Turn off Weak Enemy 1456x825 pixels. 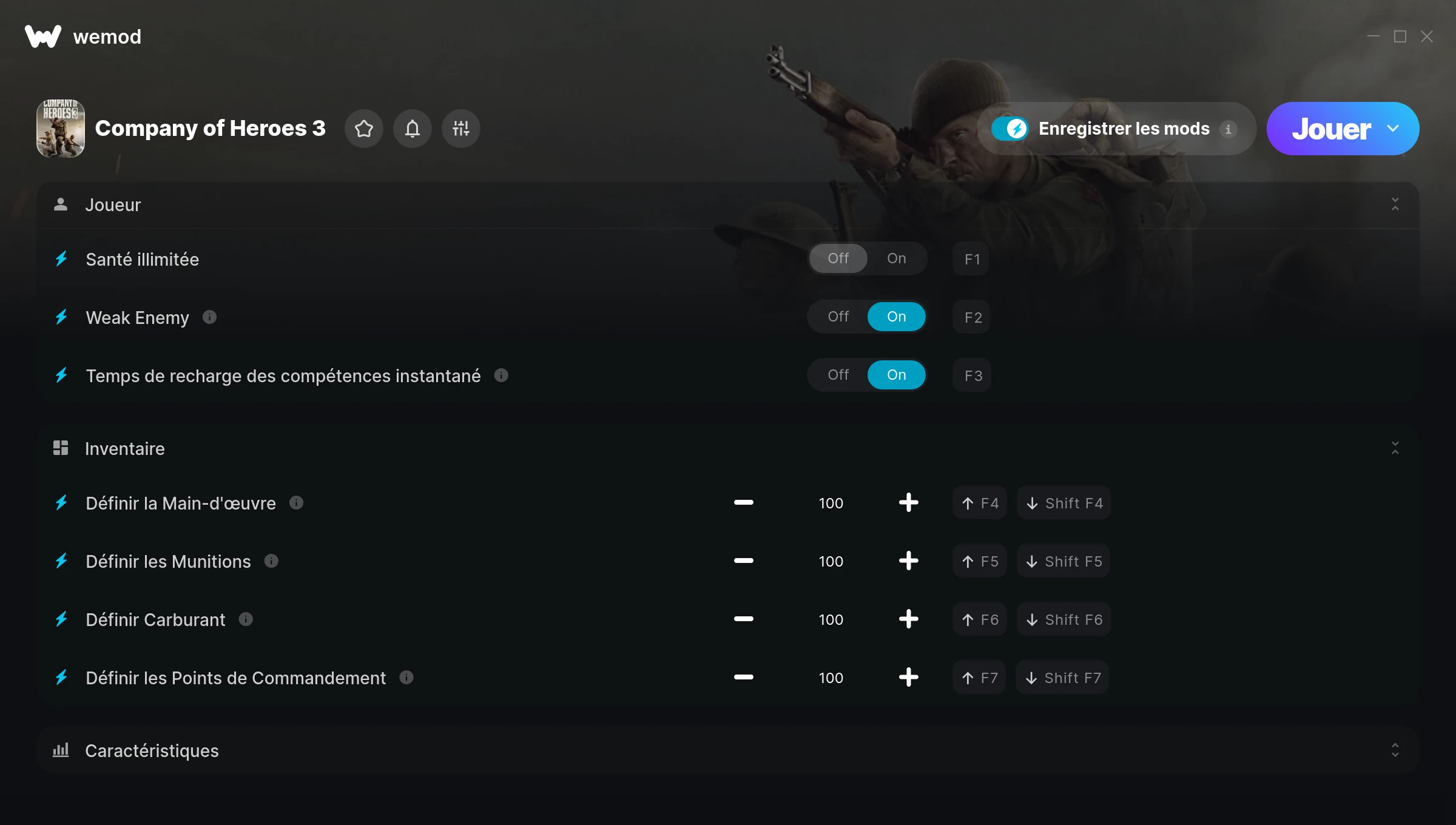(x=838, y=317)
